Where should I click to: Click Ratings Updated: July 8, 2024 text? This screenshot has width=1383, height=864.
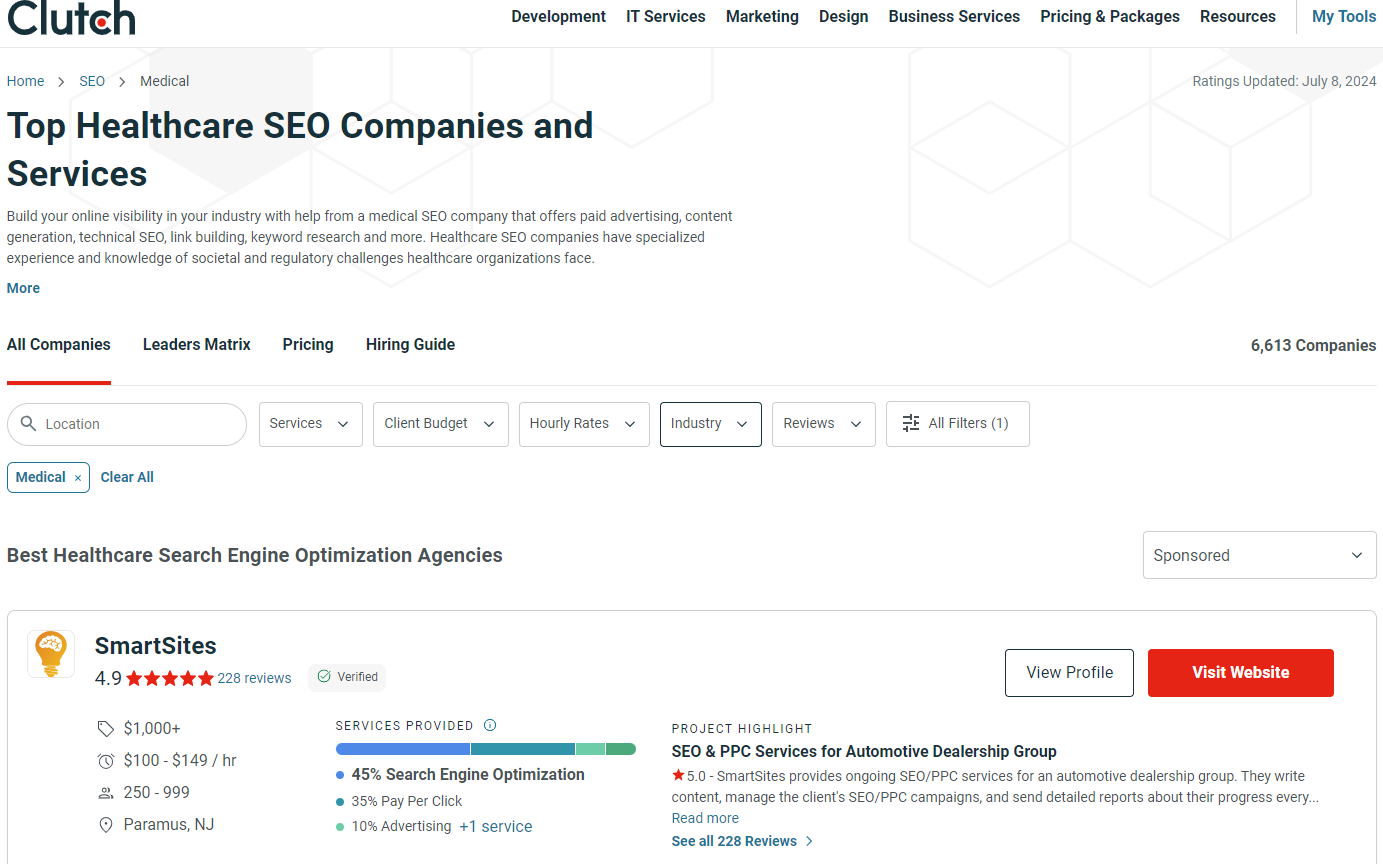[1284, 82]
